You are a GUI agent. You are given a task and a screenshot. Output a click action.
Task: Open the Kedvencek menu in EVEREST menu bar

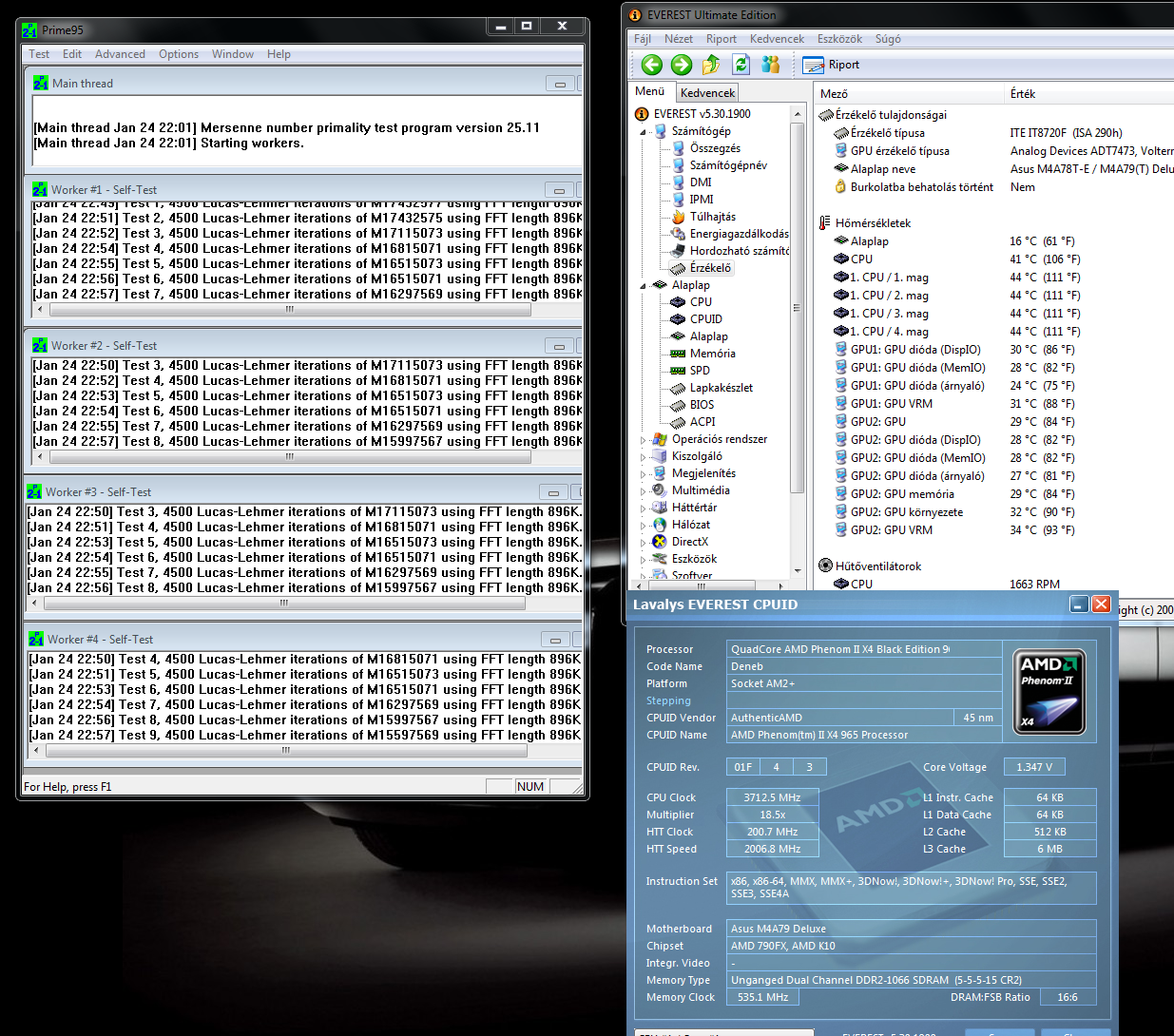pos(777,39)
